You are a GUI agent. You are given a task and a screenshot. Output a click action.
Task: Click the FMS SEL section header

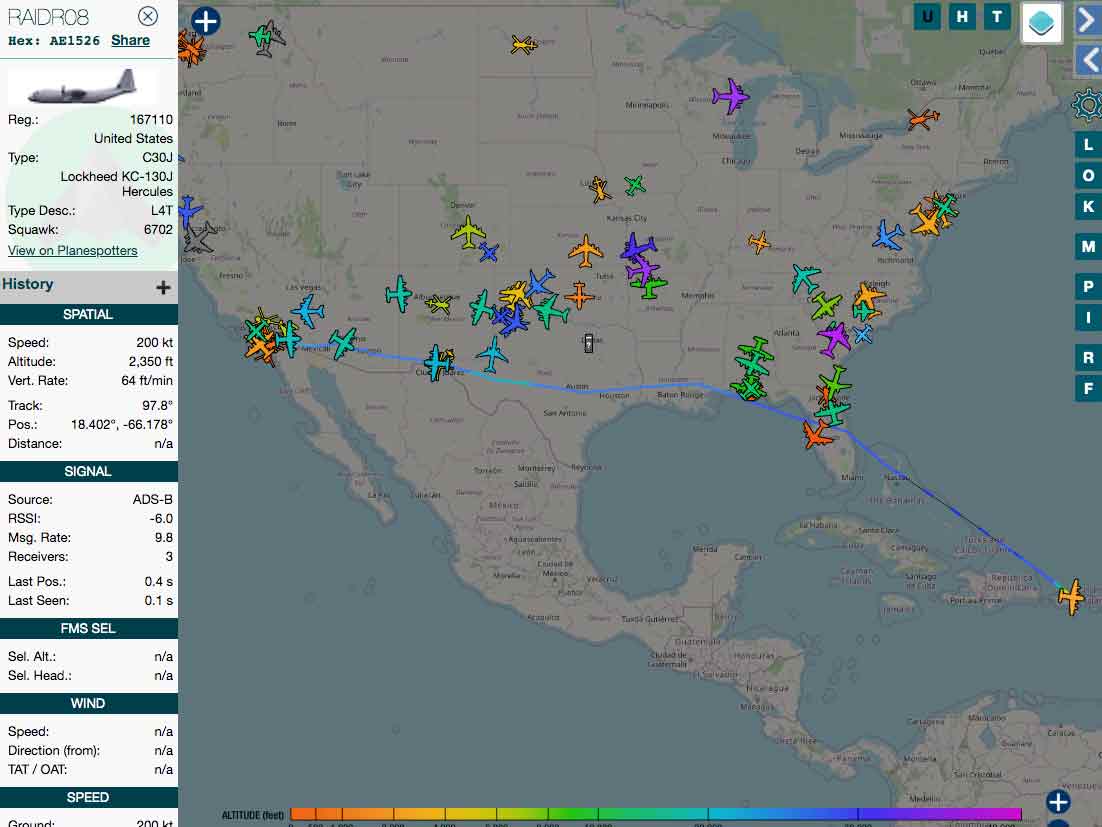(x=89, y=628)
